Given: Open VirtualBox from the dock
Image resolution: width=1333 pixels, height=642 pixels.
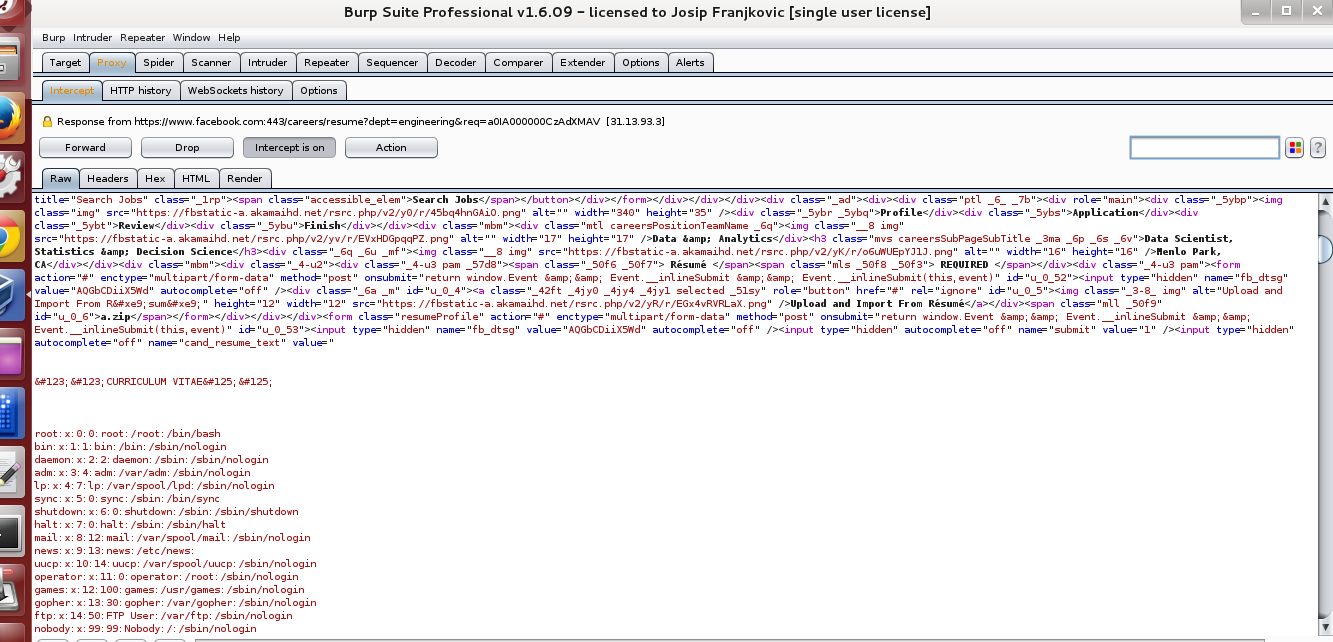Looking at the screenshot, I should coord(10,294).
